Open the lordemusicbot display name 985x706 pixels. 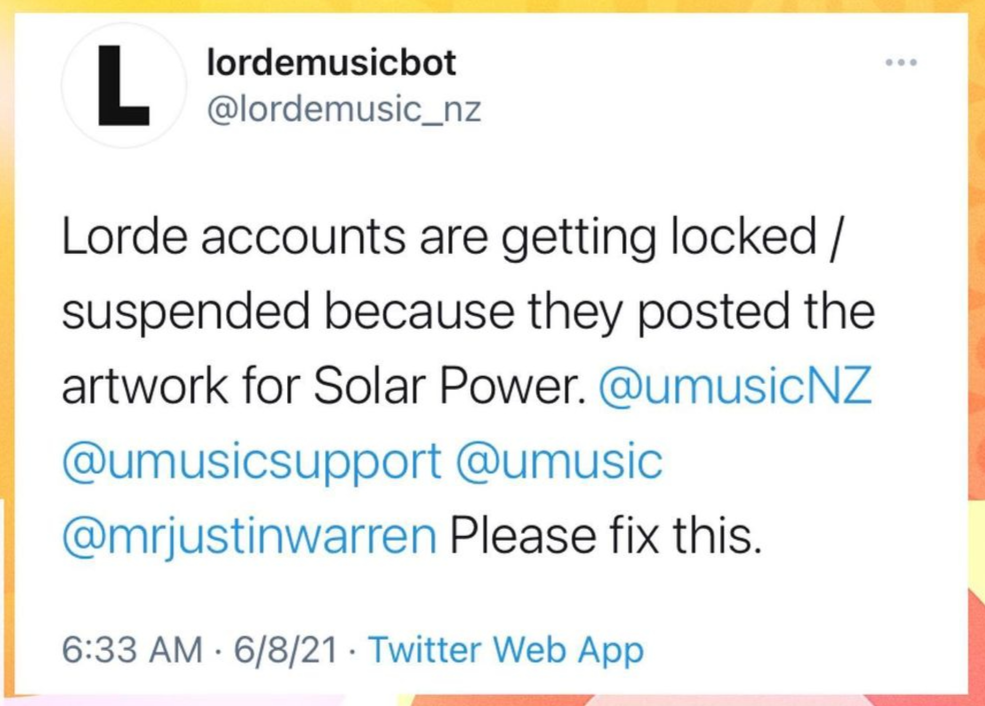click(332, 62)
